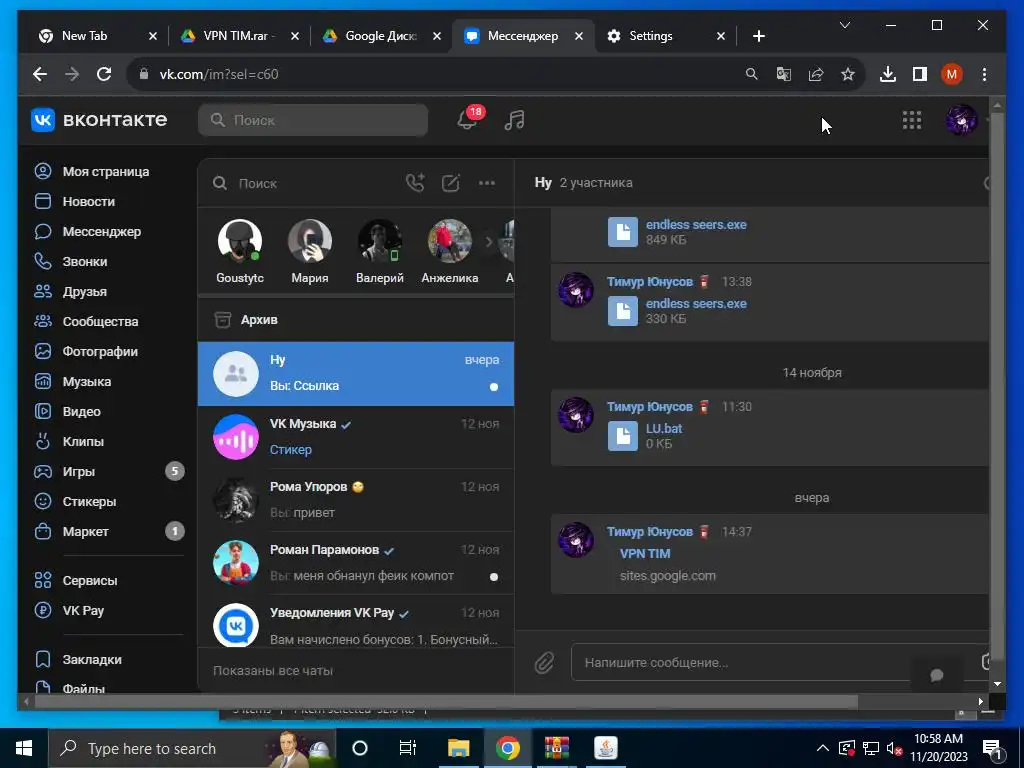Image resolution: width=1024 pixels, height=768 pixels.
Task: Open chat with Роман Парамонов
Action: [356, 563]
